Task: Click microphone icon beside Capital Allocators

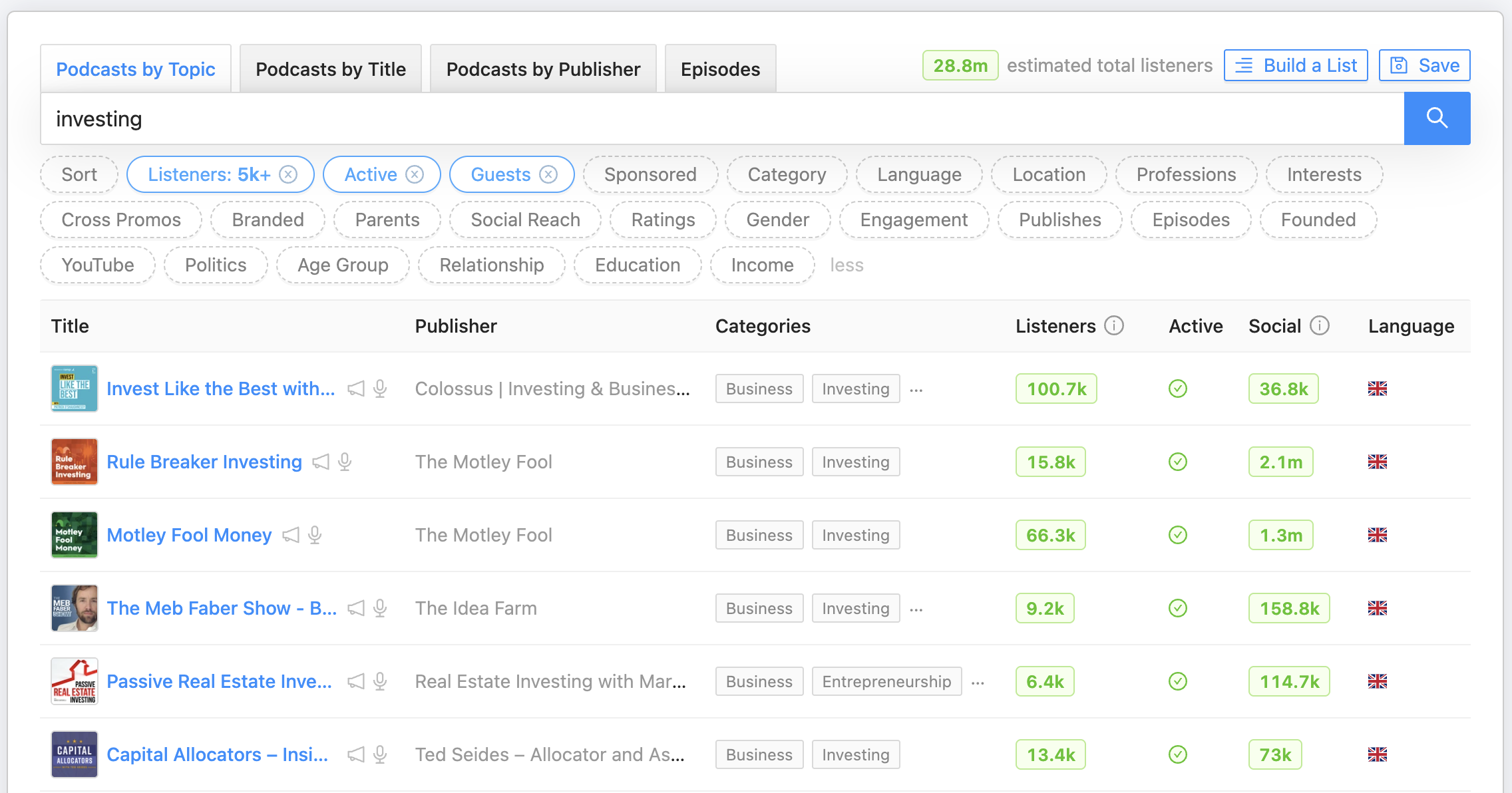Action: 380,754
